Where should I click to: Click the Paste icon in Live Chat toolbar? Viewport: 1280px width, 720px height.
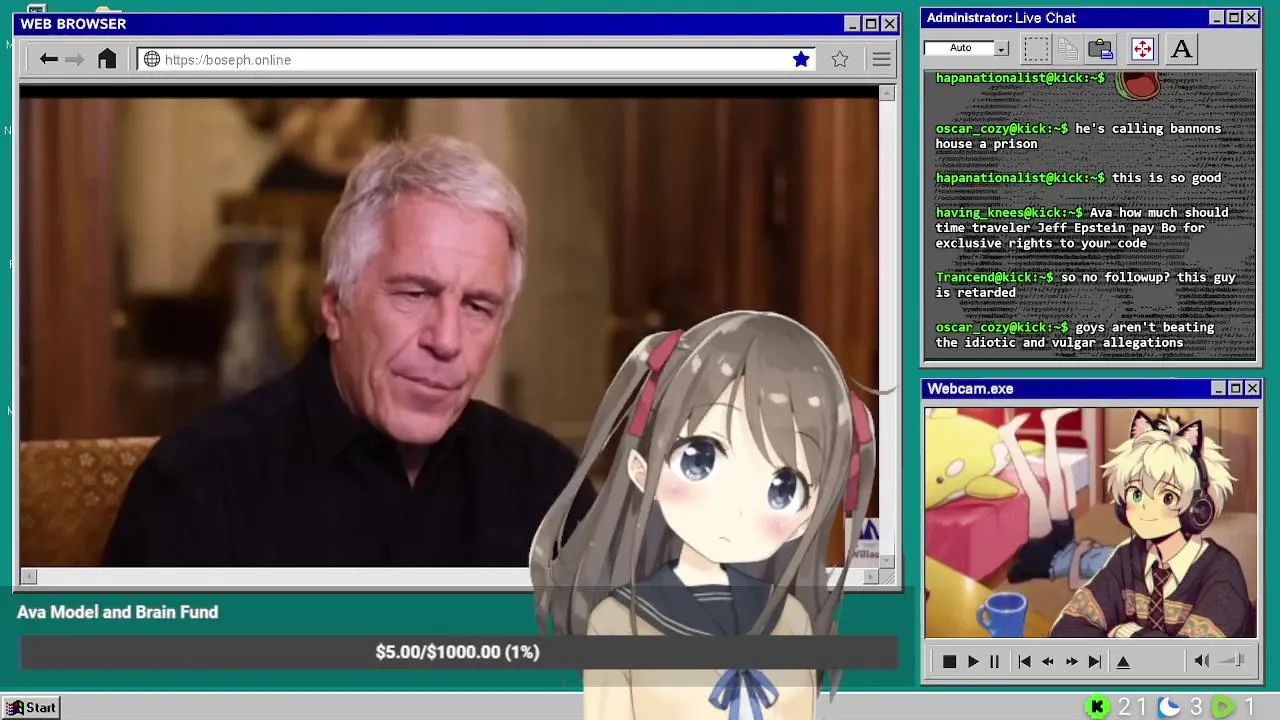pyautogui.click(x=1101, y=49)
